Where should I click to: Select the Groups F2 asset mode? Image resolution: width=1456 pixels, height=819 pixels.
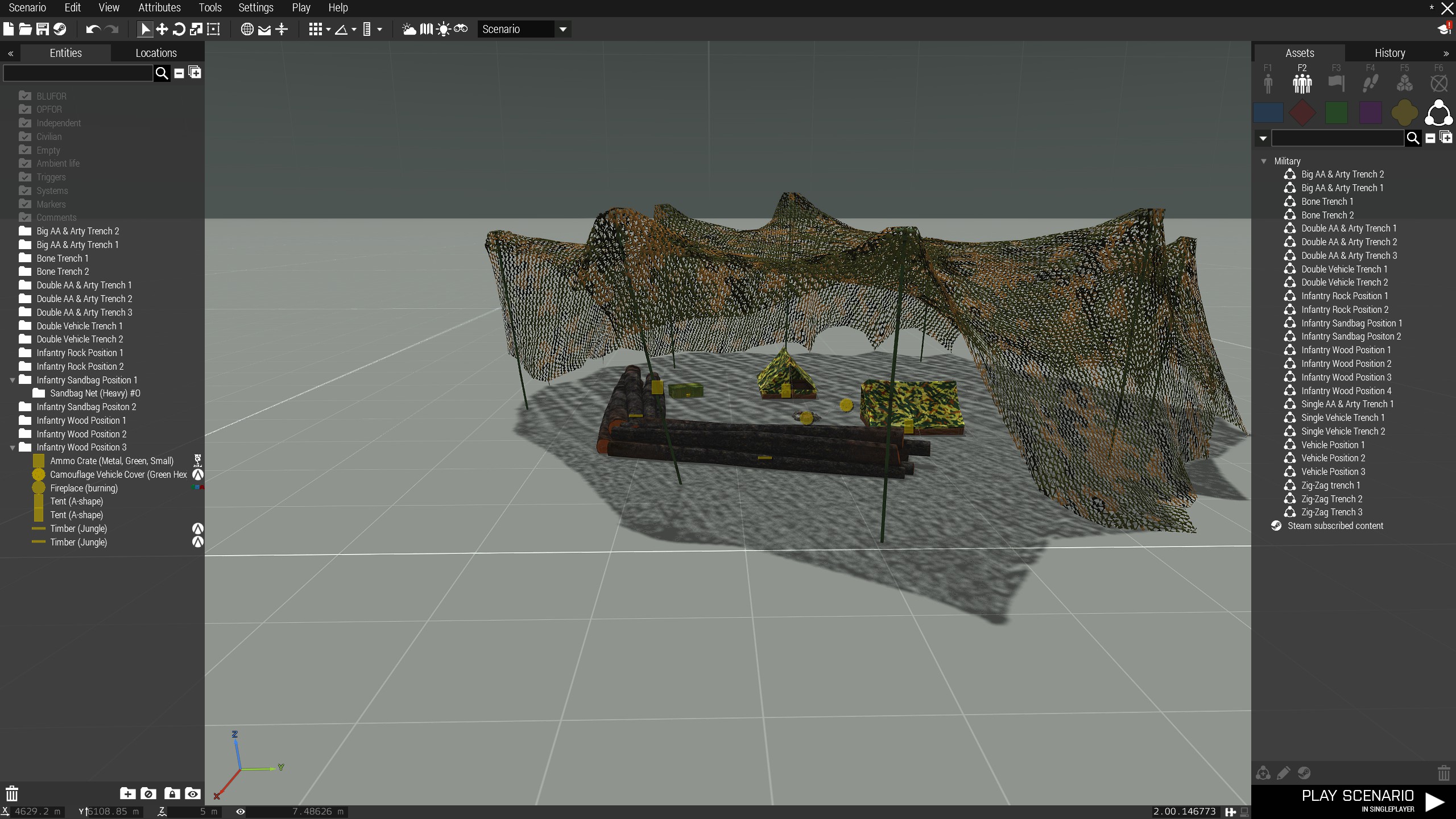(1302, 78)
